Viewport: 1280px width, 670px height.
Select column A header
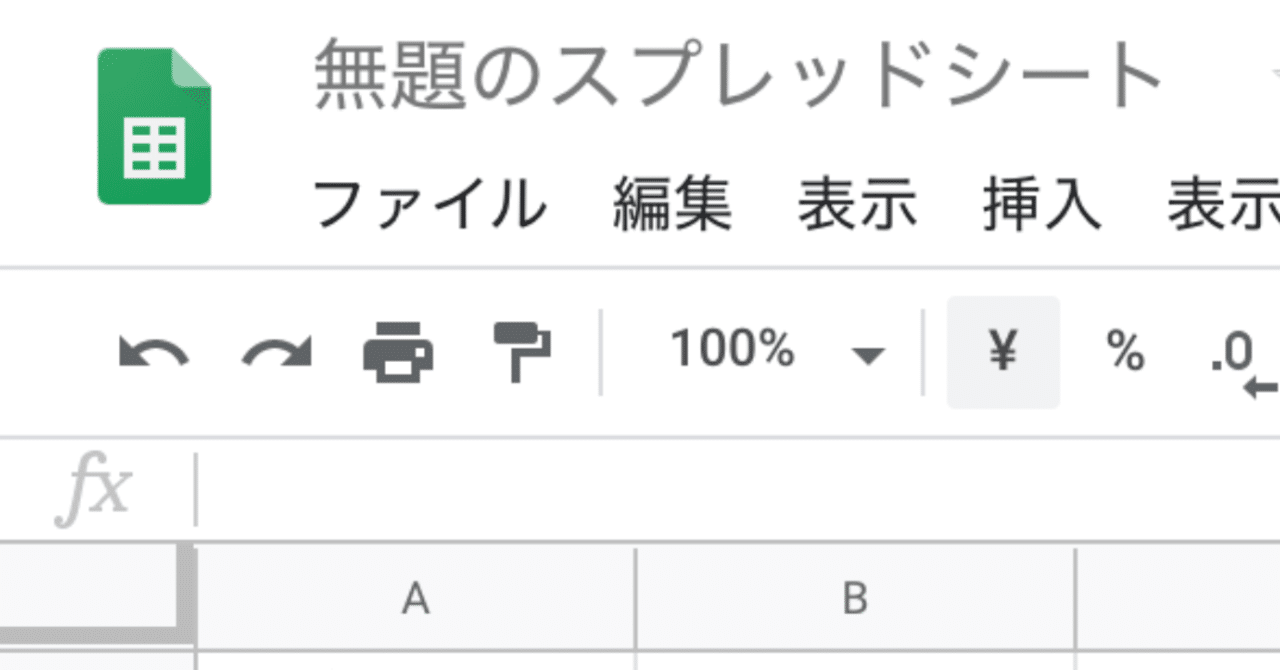click(415, 600)
